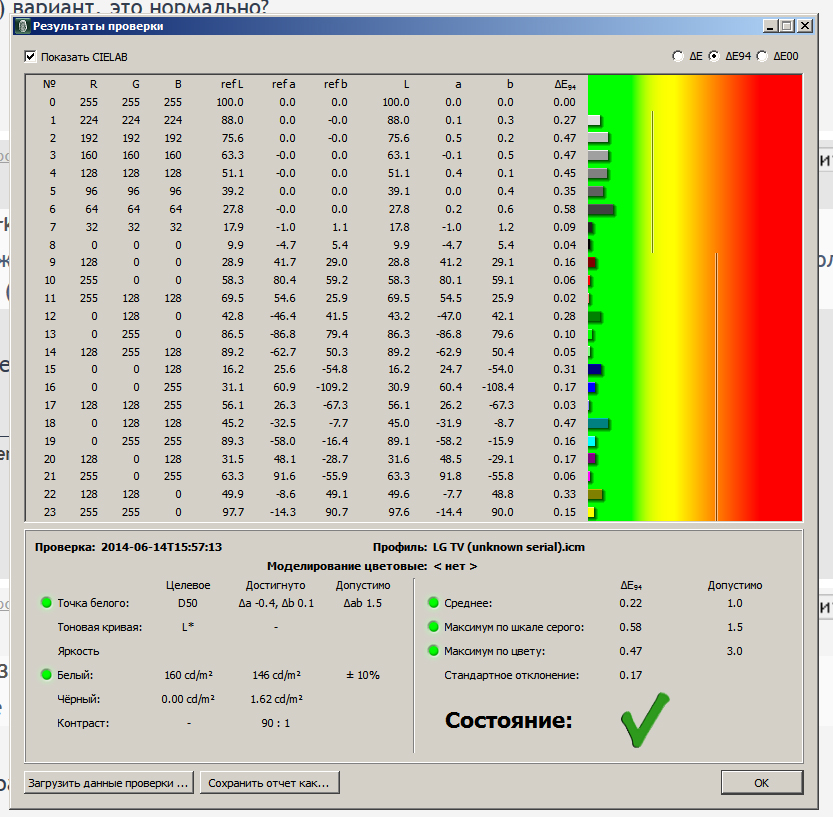This screenshot has width=833, height=817.
Task: Click Сохранить отчет как button
Action: coord(270,783)
